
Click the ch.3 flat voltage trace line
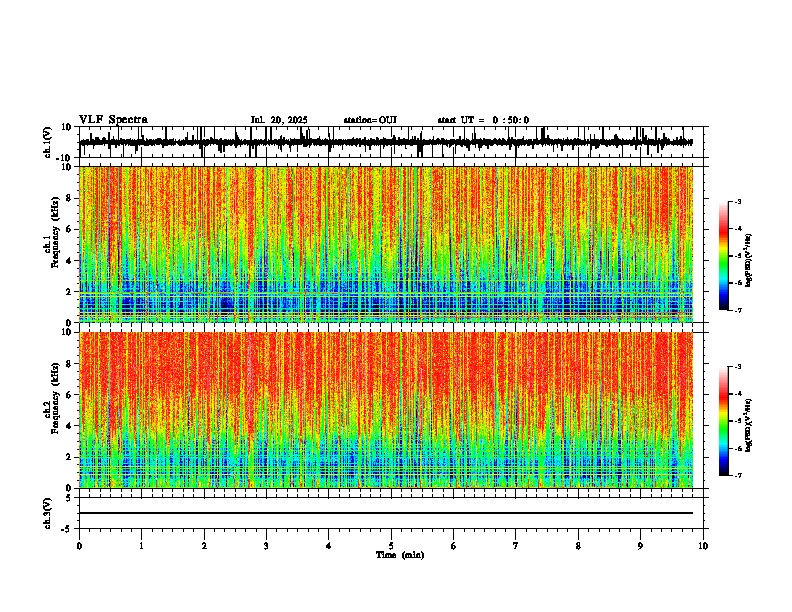click(386, 513)
